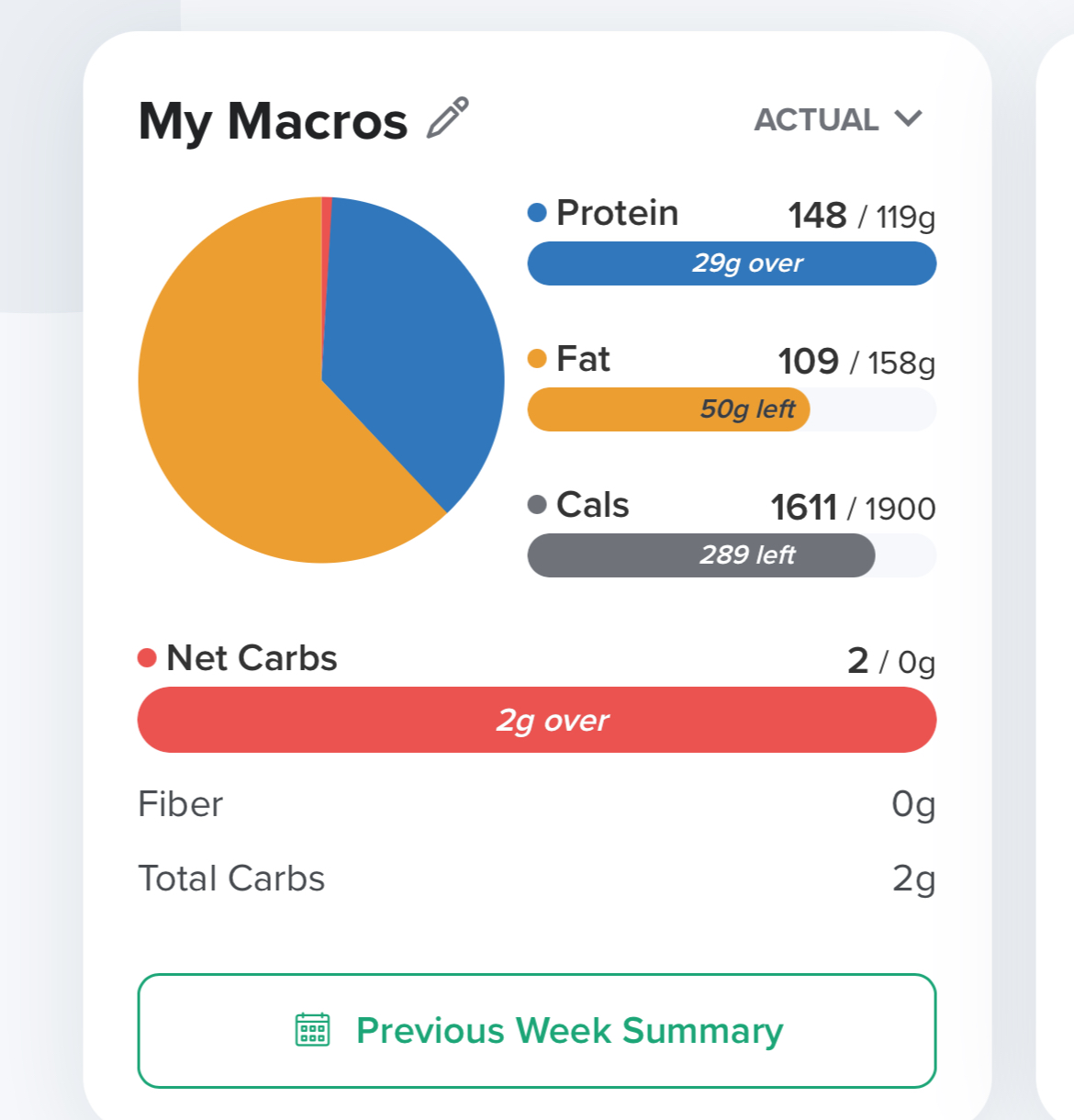Click the blue Protein progress bar

click(732, 263)
